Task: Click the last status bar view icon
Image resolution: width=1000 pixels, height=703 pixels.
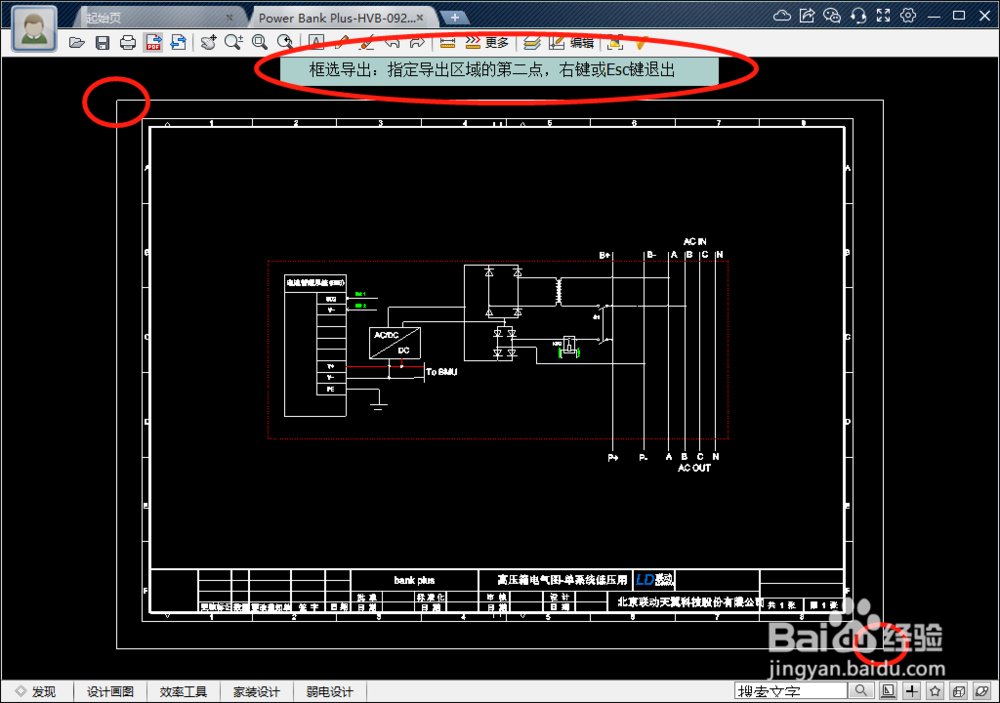Action: pos(982,691)
